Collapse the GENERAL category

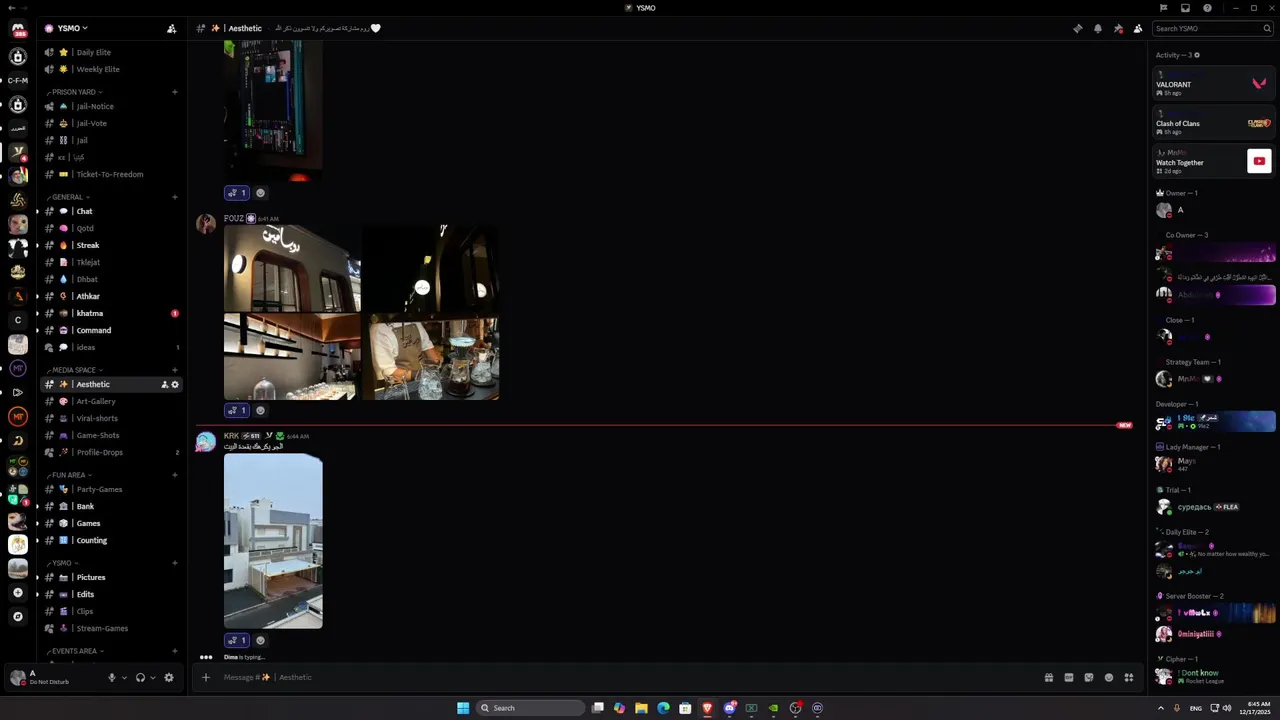68,197
